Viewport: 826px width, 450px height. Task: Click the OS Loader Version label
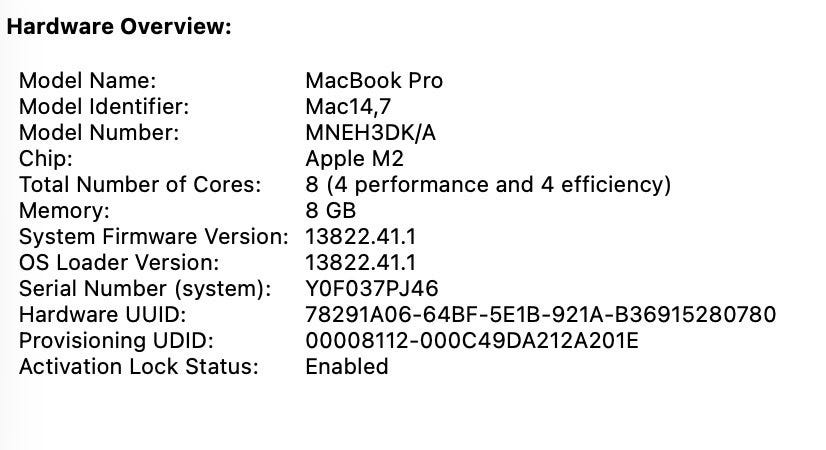119,263
